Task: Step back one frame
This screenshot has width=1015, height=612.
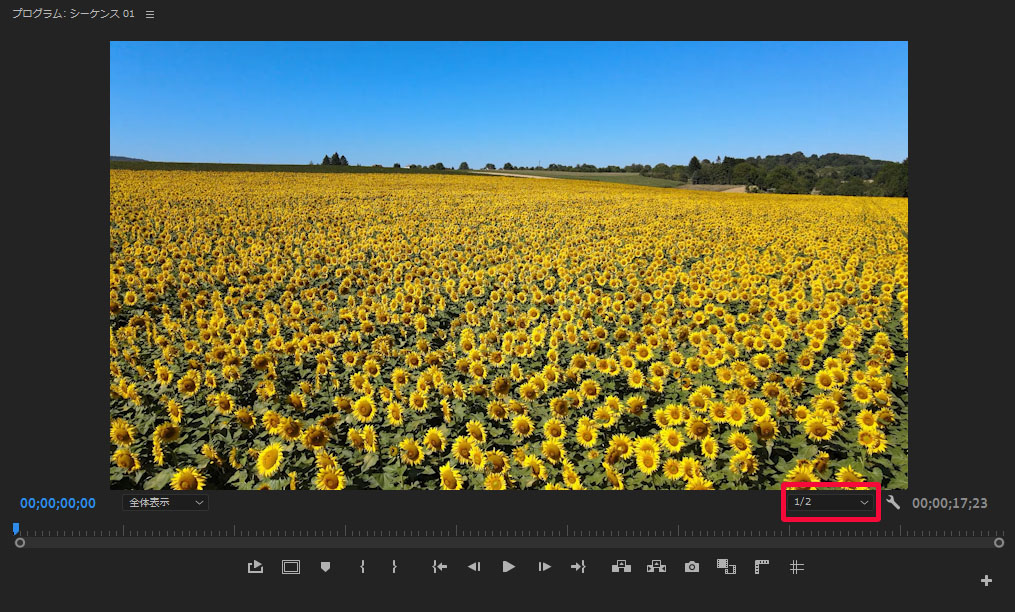Action: tap(474, 567)
